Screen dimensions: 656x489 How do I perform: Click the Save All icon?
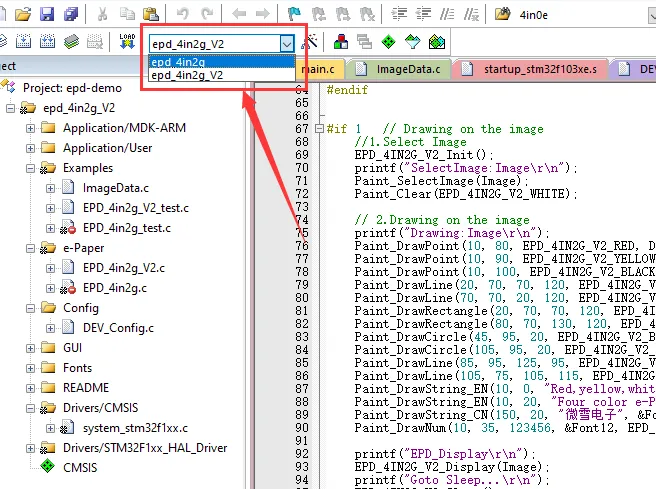(71, 15)
